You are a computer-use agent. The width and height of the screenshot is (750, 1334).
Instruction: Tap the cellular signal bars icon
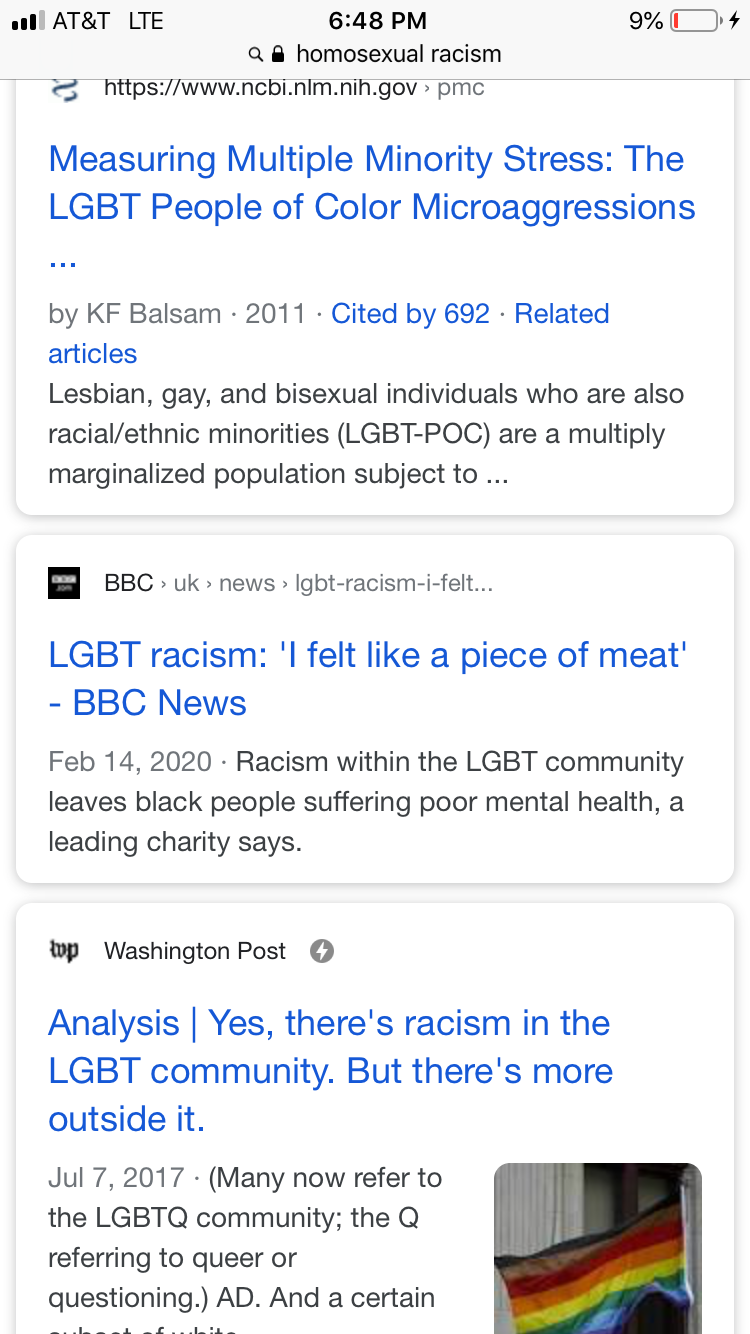(27, 21)
